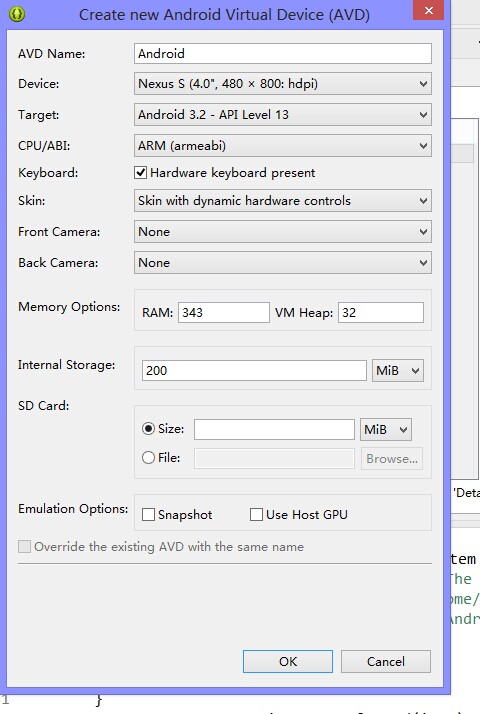This screenshot has width=480, height=714.
Task: Open SD Card size MiB unit dropdown
Action: [x=386, y=429]
